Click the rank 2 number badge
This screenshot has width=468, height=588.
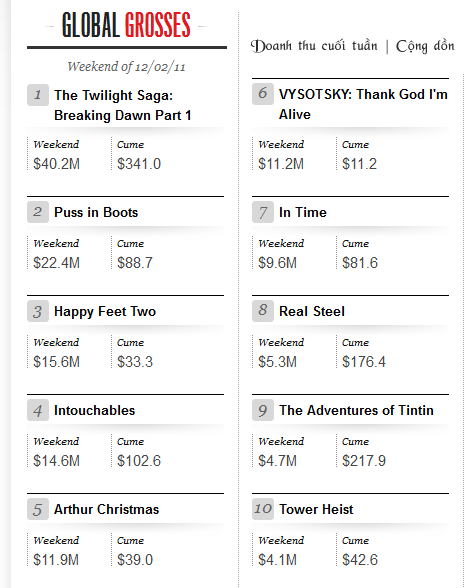tap(38, 212)
